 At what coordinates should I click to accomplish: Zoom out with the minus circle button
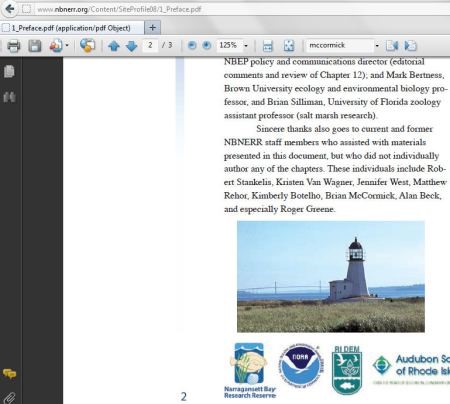[192, 45]
